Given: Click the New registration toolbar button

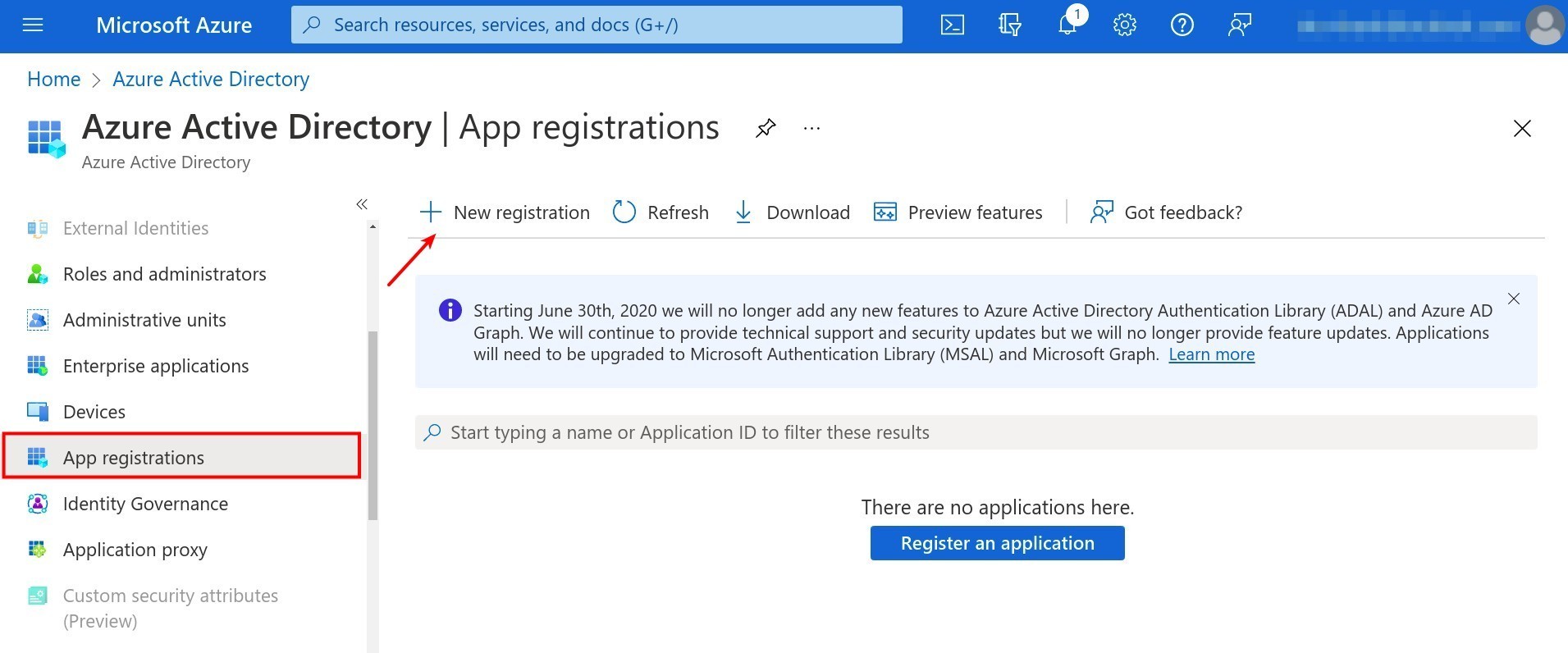Looking at the screenshot, I should tap(505, 212).
